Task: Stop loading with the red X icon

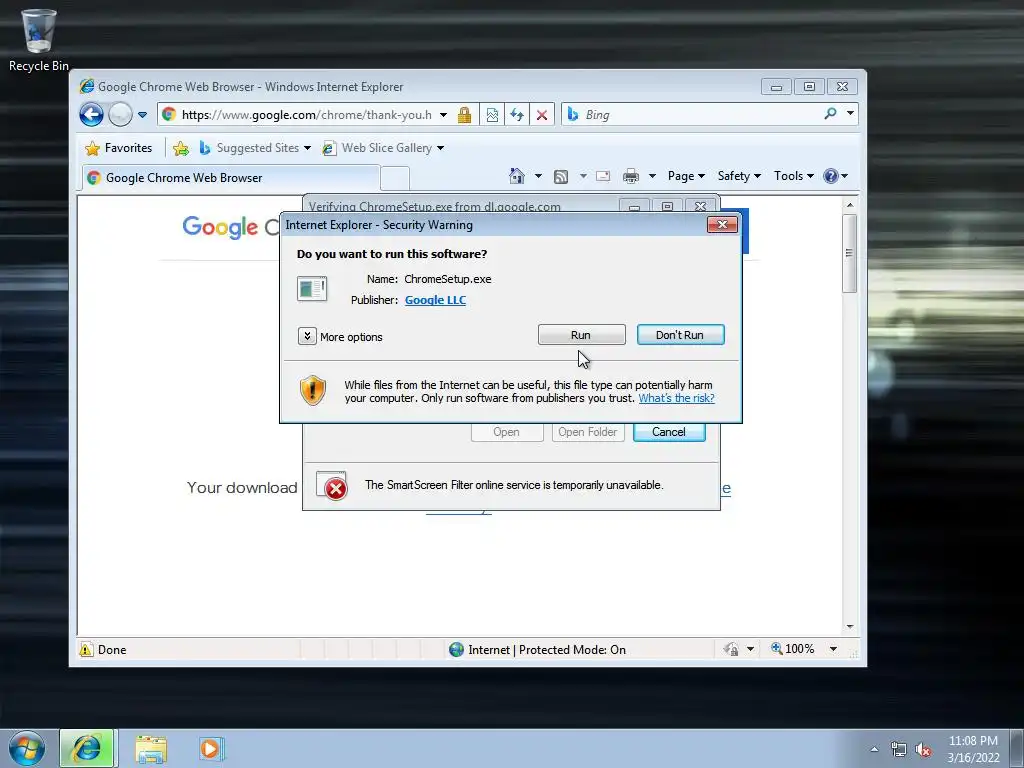Action: pyautogui.click(x=542, y=115)
